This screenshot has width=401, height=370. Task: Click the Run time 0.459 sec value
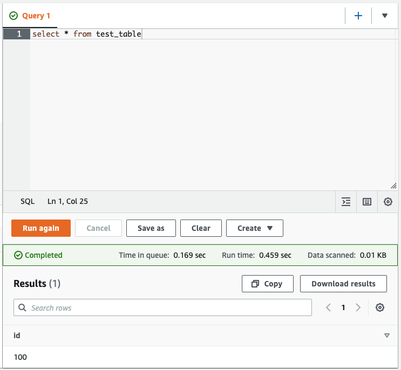[x=275, y=255]
